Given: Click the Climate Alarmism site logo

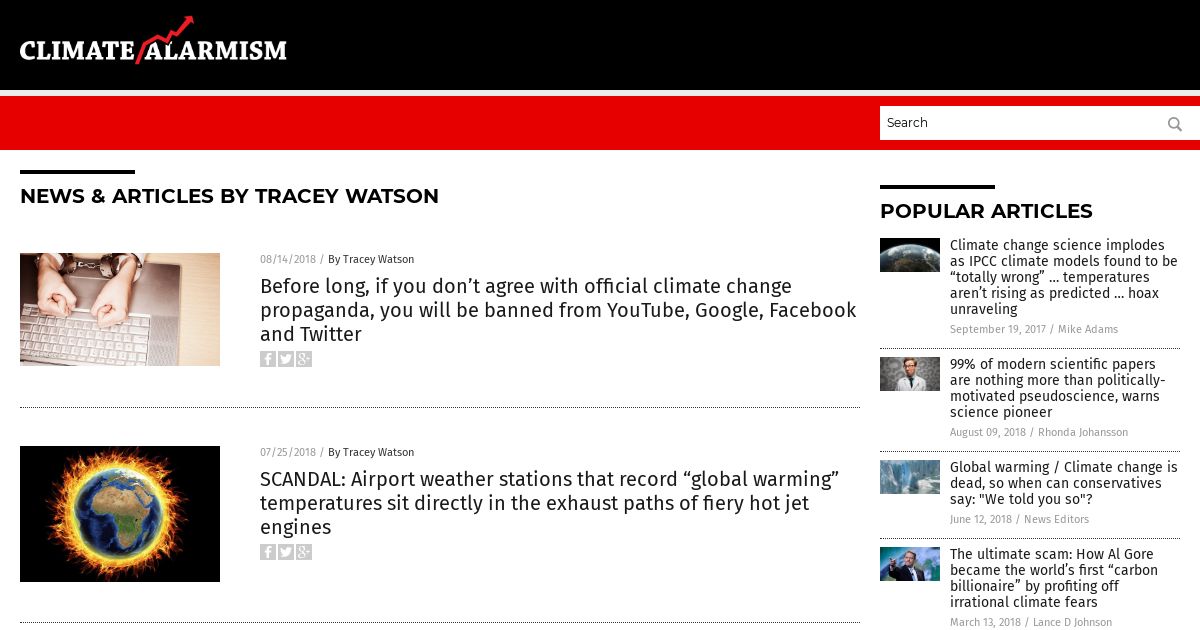Looking at the screenshot, I should pyautogui.click(x=153, y=41).
